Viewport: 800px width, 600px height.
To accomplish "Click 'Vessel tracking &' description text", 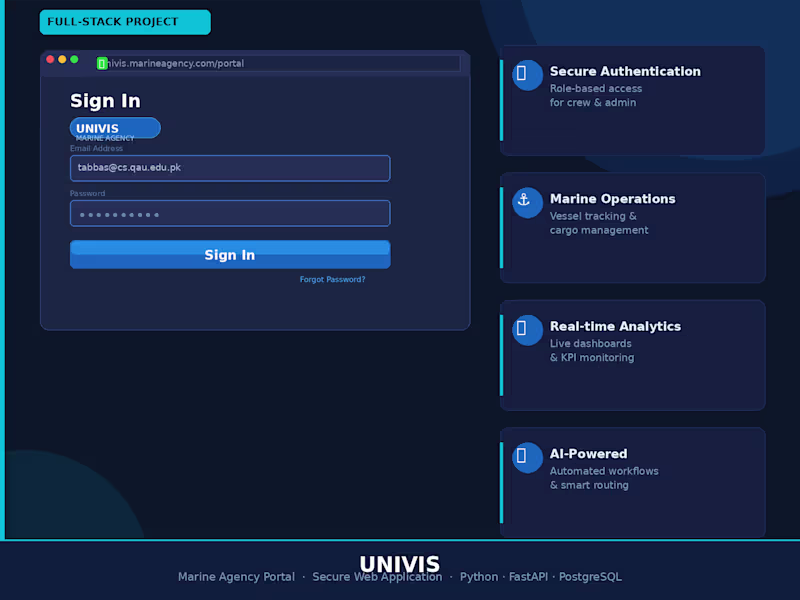I will coord(593,216).
